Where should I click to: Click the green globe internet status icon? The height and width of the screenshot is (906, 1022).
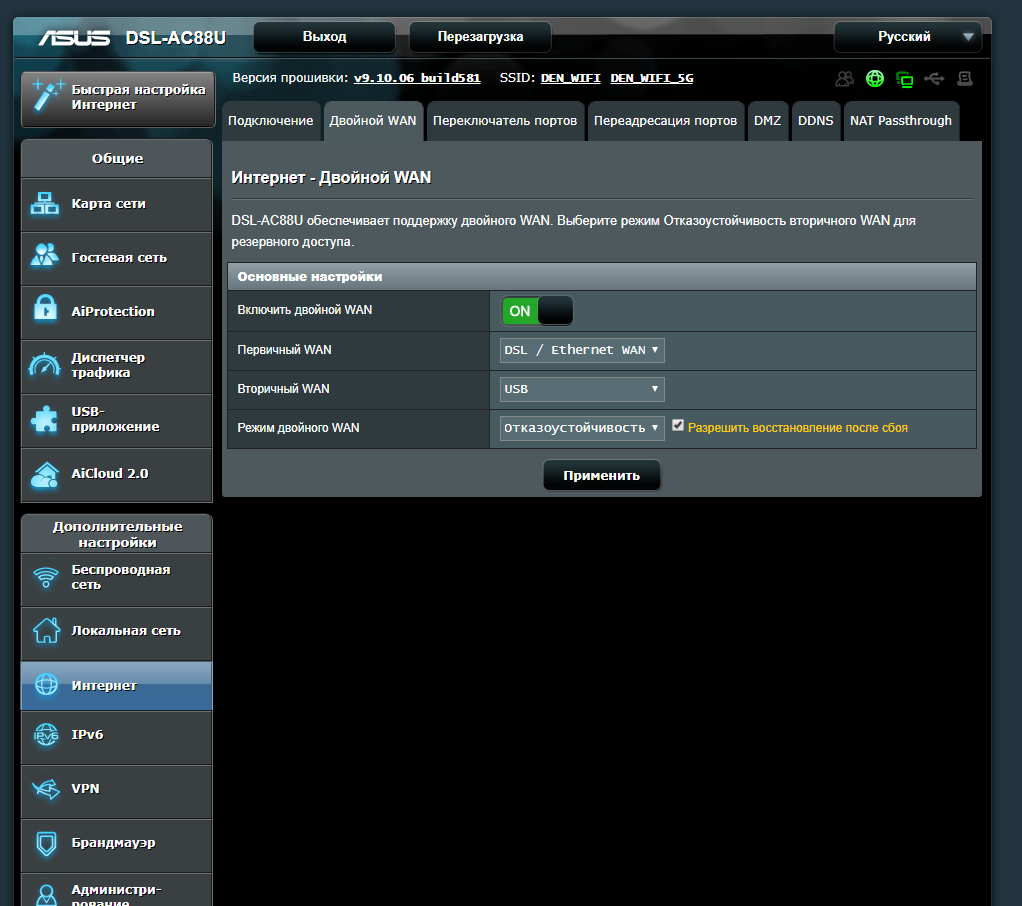875,79
